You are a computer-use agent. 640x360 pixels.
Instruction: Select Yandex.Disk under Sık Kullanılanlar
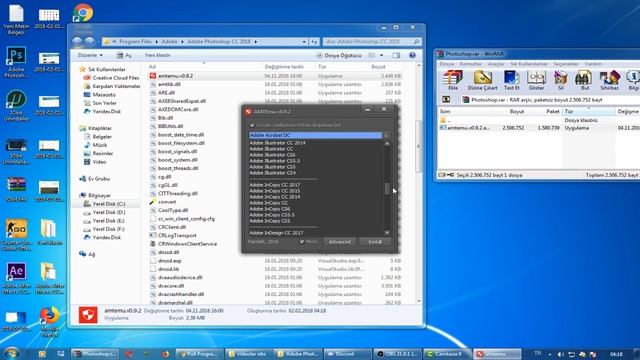tap(107, 111)
